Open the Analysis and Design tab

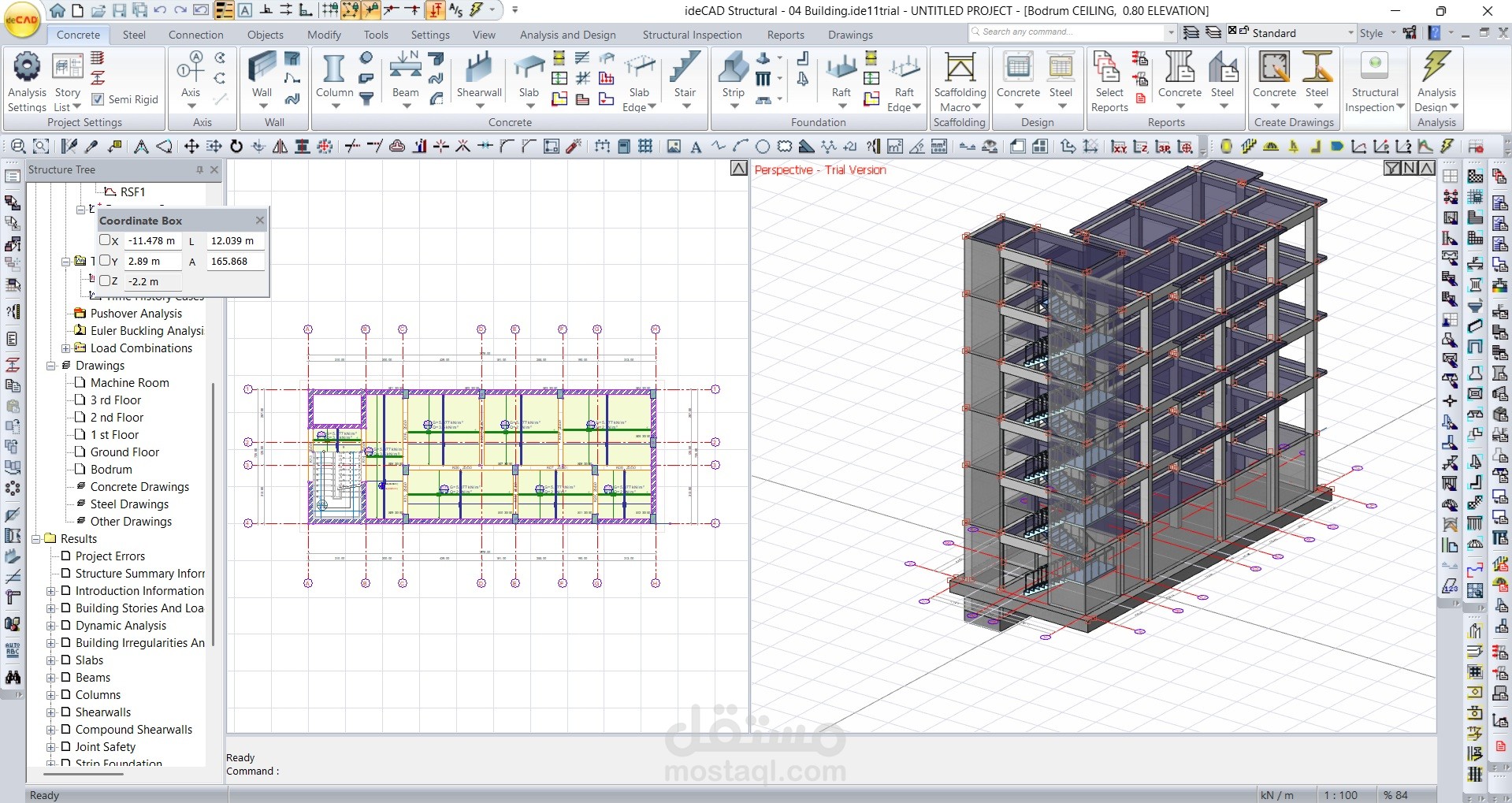pos(567,35)
